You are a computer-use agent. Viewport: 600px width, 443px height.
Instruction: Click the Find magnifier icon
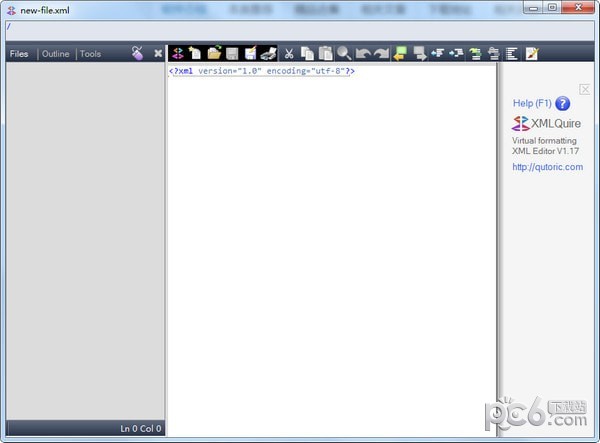tap(343, 53)
